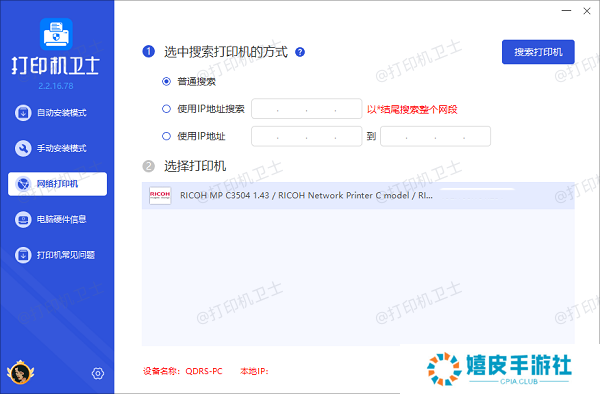This screenshot has width=600, height=394.
Task: Open settings via the gear icon
Action: [x=98, y=373]
